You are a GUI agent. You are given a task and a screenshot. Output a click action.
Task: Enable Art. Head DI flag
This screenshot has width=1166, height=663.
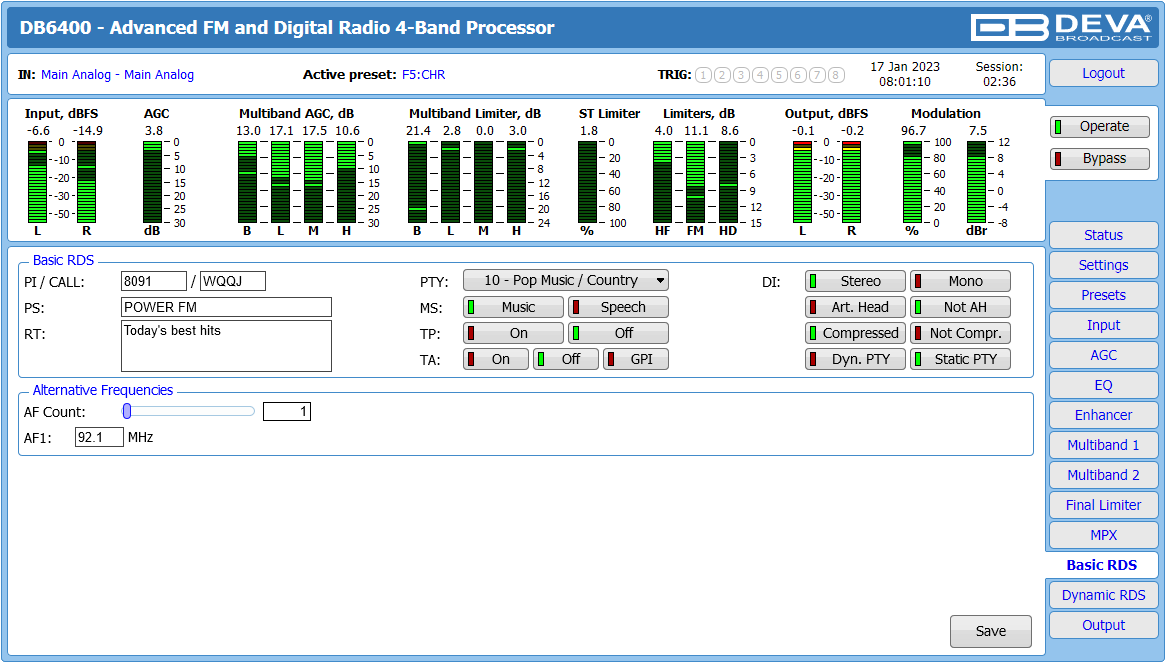855,307
